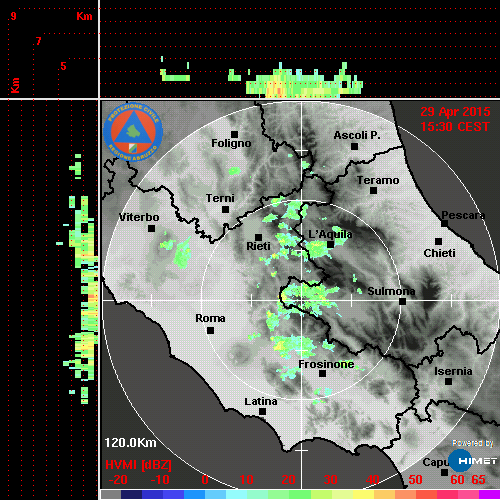Select the Sulmona marker square

click(403, 302)
